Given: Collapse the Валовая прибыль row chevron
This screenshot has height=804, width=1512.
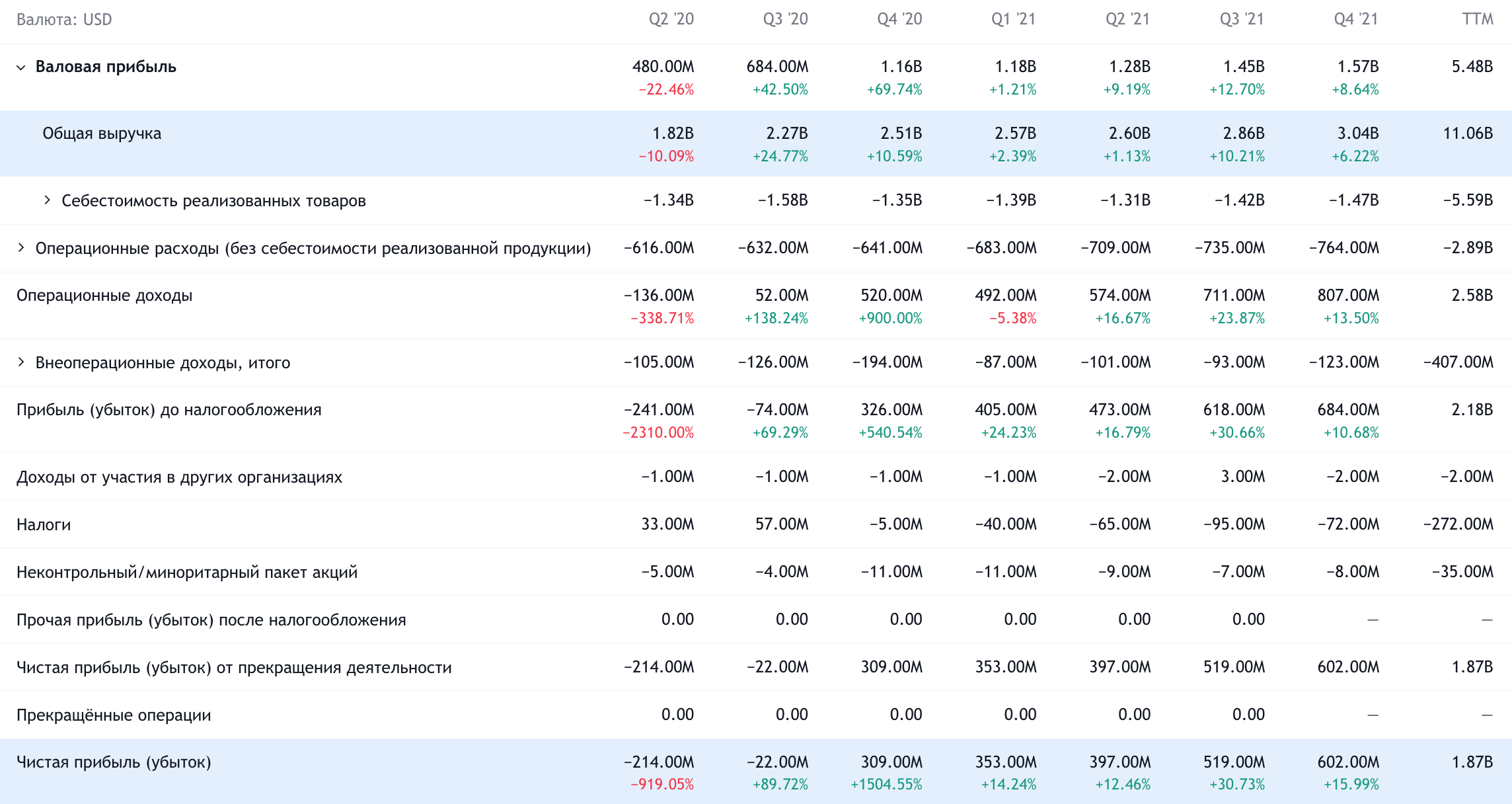Looking at the screenshot, I should click(x=21, y=67).
